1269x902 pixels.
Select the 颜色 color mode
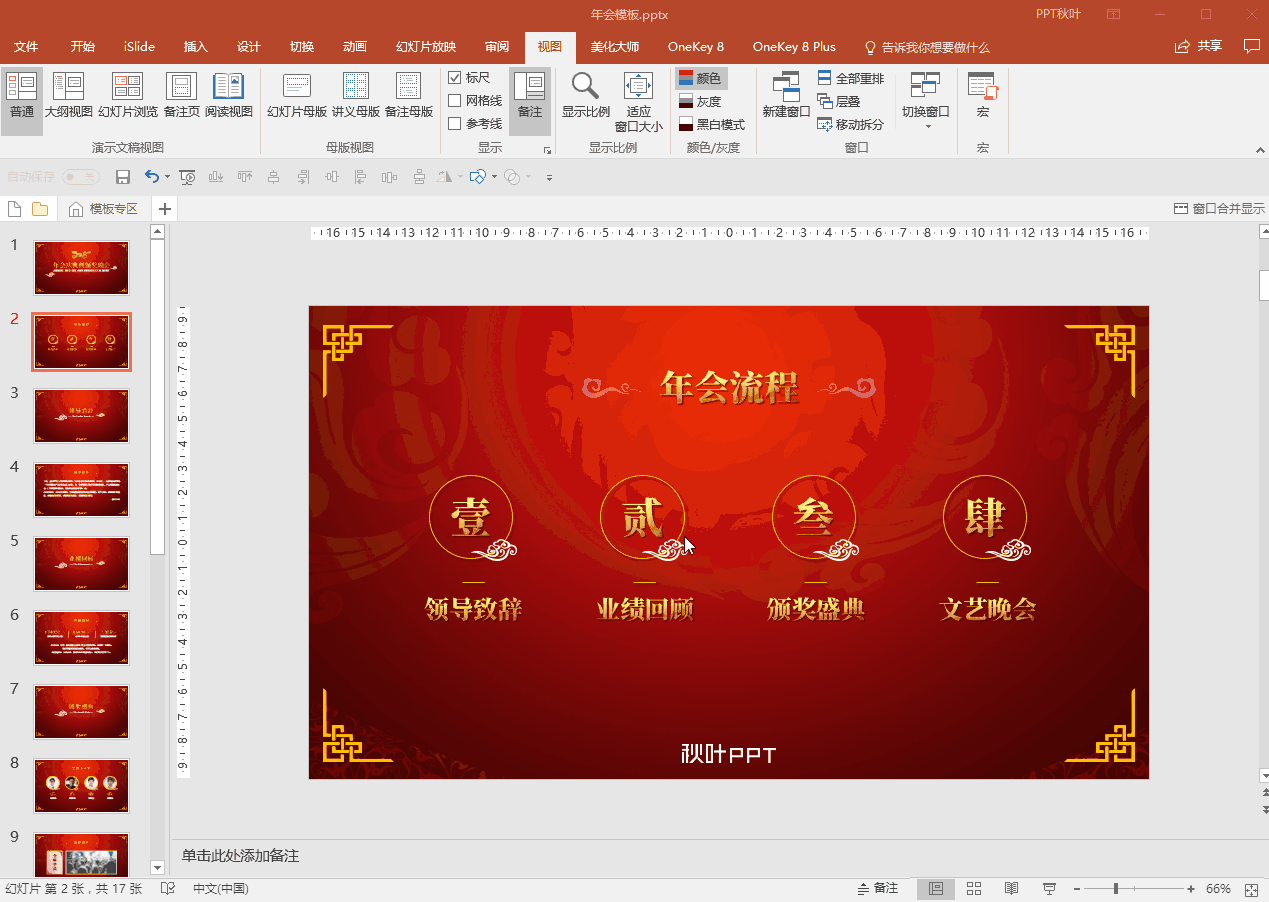(700, 78)
